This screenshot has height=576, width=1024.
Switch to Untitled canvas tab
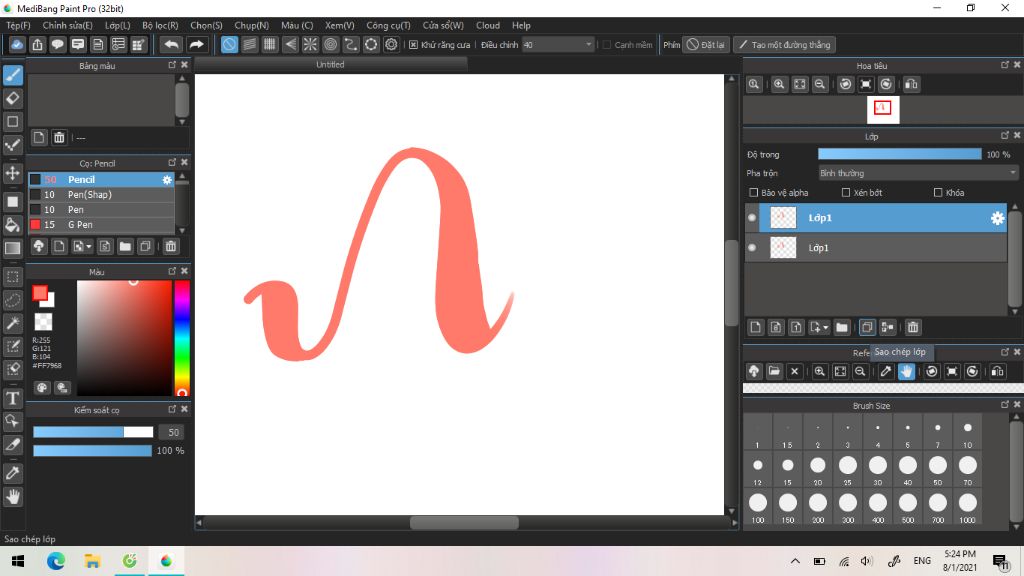(x=330, y=65)
